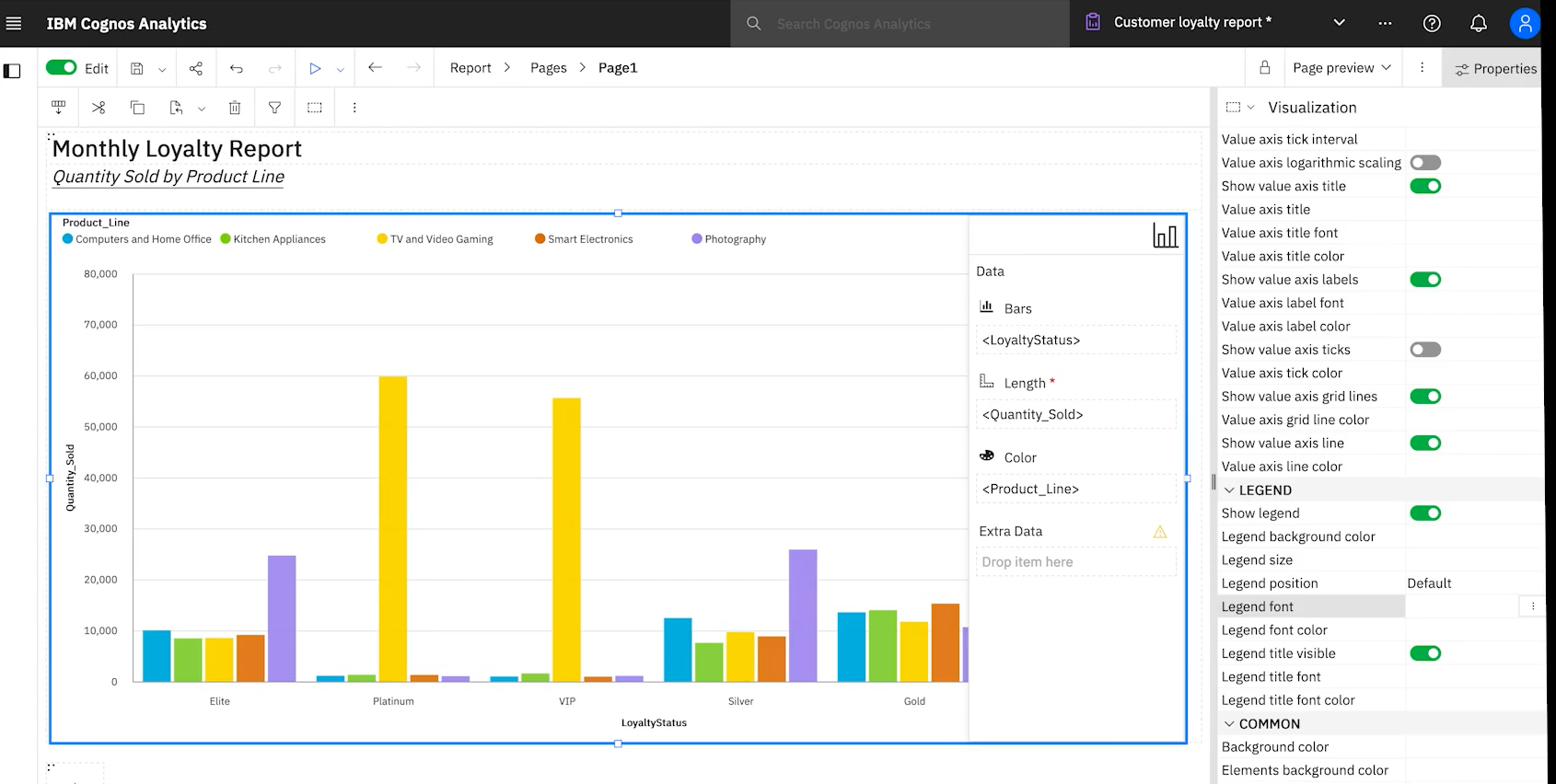The height and width of the screenshot is (784, 1556).
Task: Go back with left arrow
Action: (x=375, y=67)
